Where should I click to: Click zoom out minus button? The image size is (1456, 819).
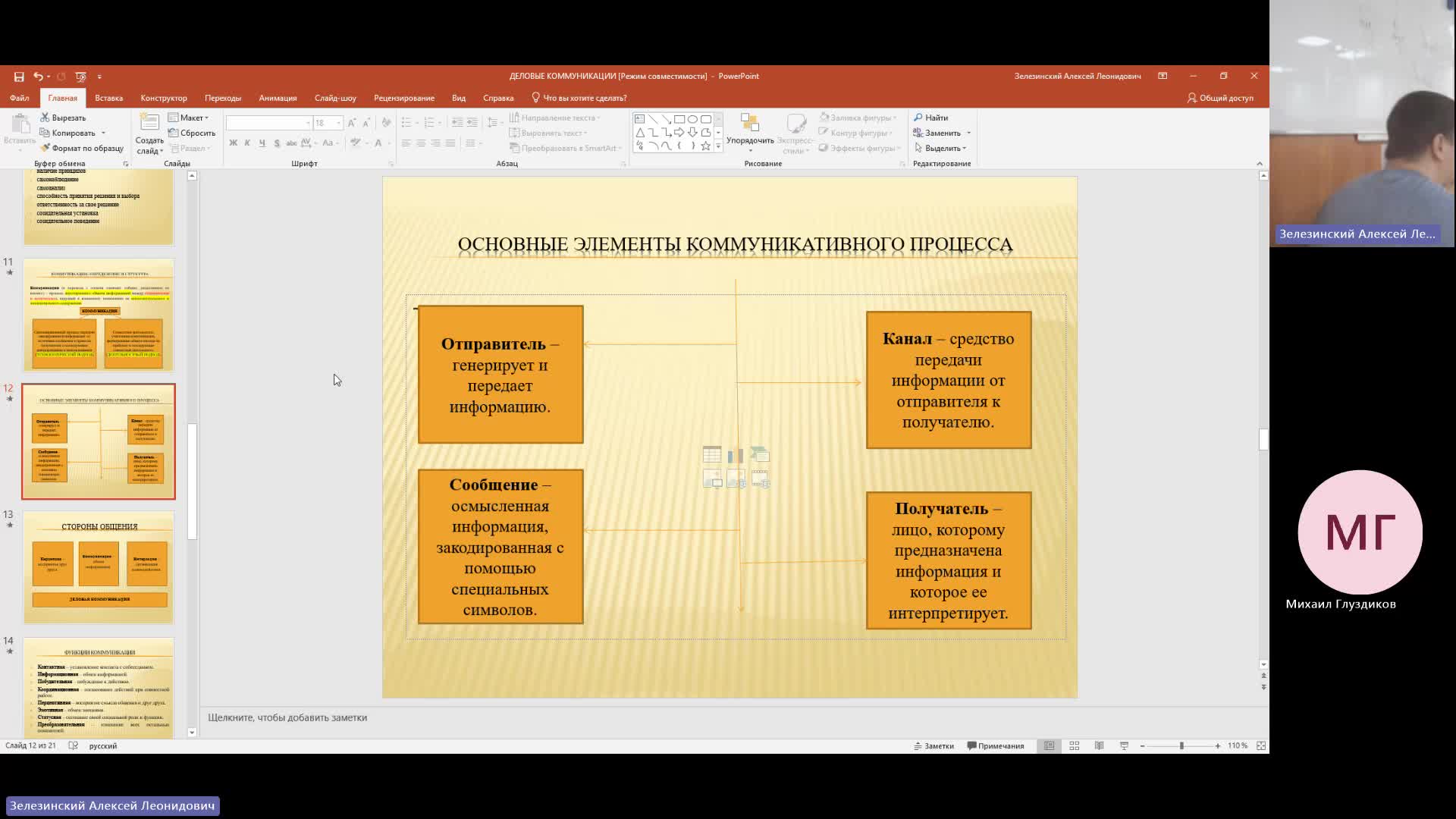(1142, 746)
